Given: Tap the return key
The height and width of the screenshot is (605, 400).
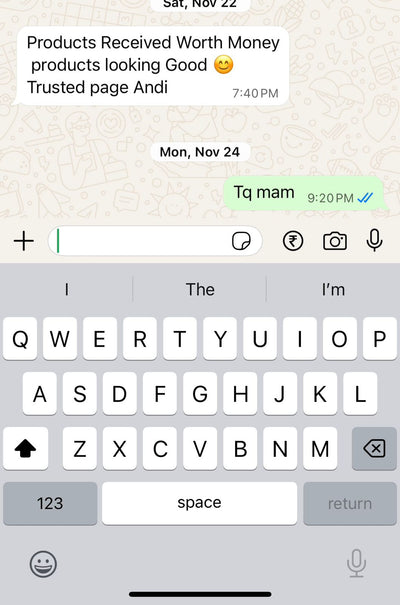Looking at the screenshot, I should click(350, 503).
